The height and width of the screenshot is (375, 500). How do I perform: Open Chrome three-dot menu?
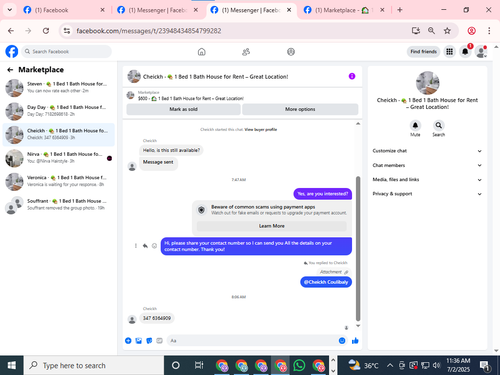[x=489, y=31]
